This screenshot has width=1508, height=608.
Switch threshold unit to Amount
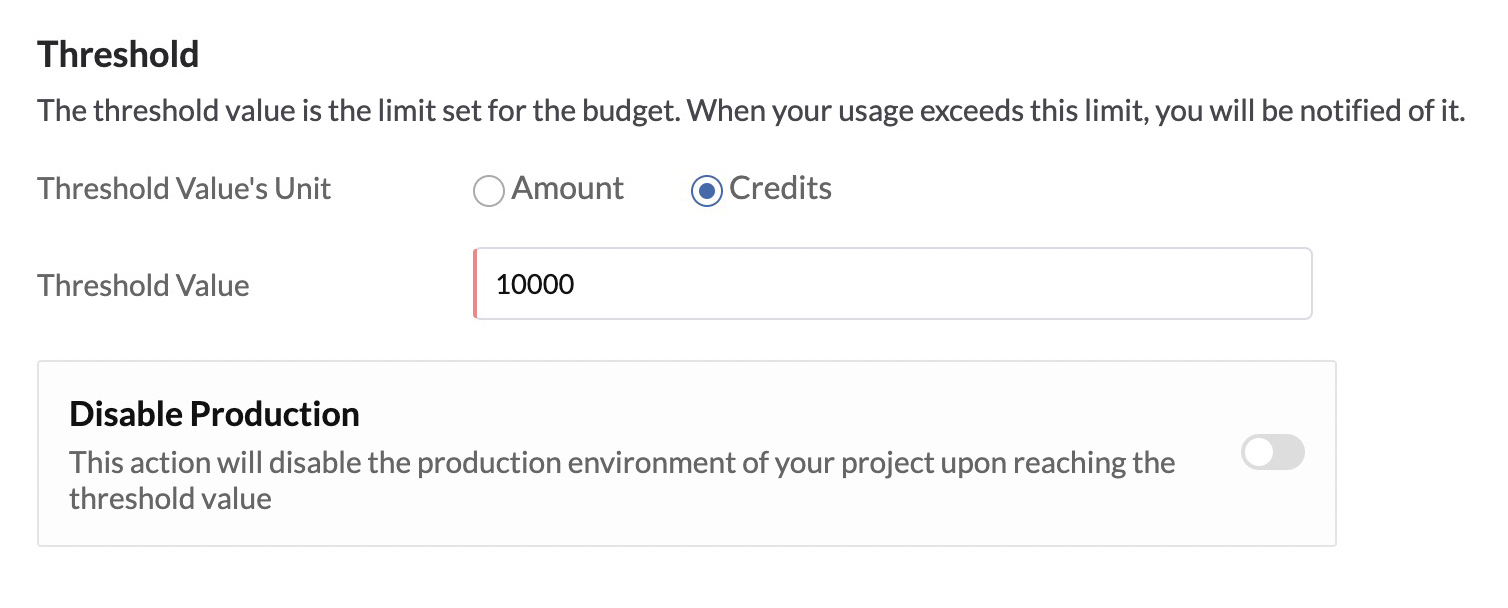(489, 190)
